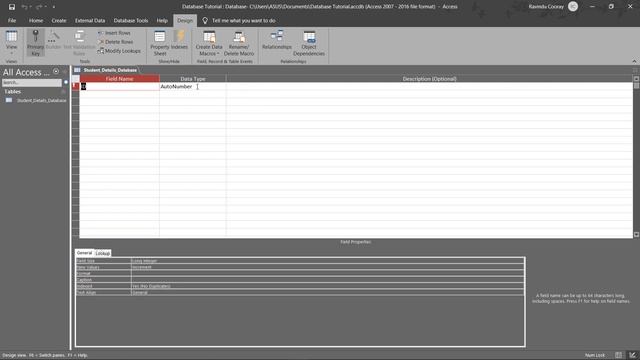Click the primary key row selector
640x360 pixels.
click(76, 87)
